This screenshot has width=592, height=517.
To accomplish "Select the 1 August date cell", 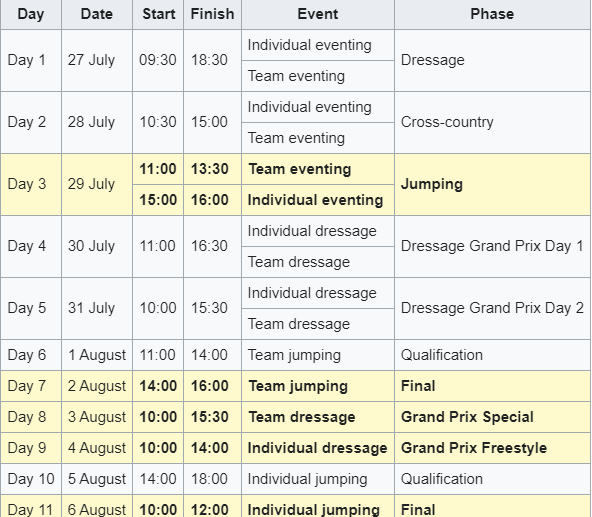I will (x=97, y=355).
